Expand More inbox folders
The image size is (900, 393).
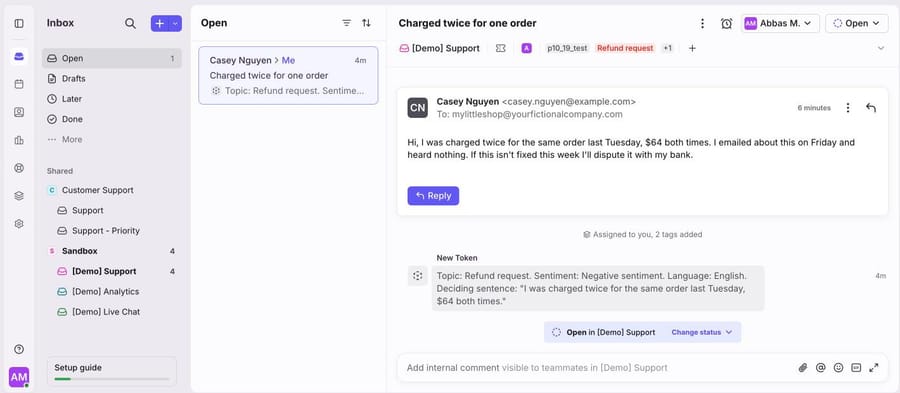coord(112,139)
